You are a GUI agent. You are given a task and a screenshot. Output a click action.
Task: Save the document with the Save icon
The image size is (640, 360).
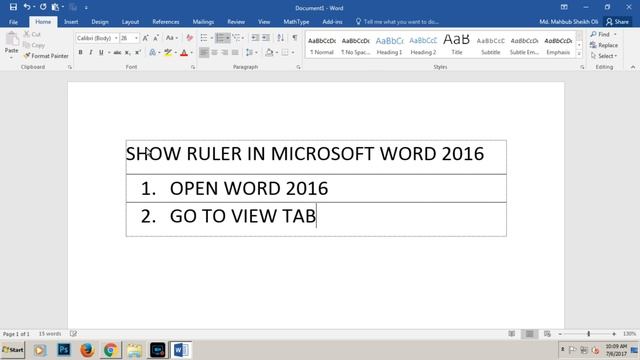pyautogui.click(x=13, y=7)
